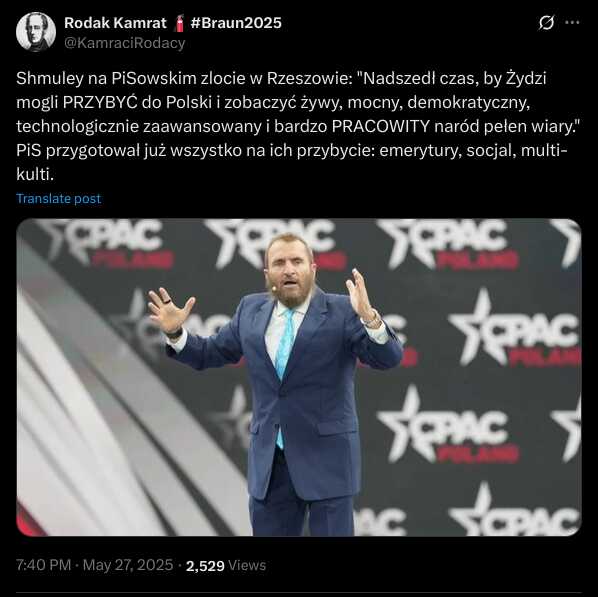Image resolution: width=598 pixels, height=597 pixels.
Task: Click the fire extinguisher emoji in name
Action: 179,23
